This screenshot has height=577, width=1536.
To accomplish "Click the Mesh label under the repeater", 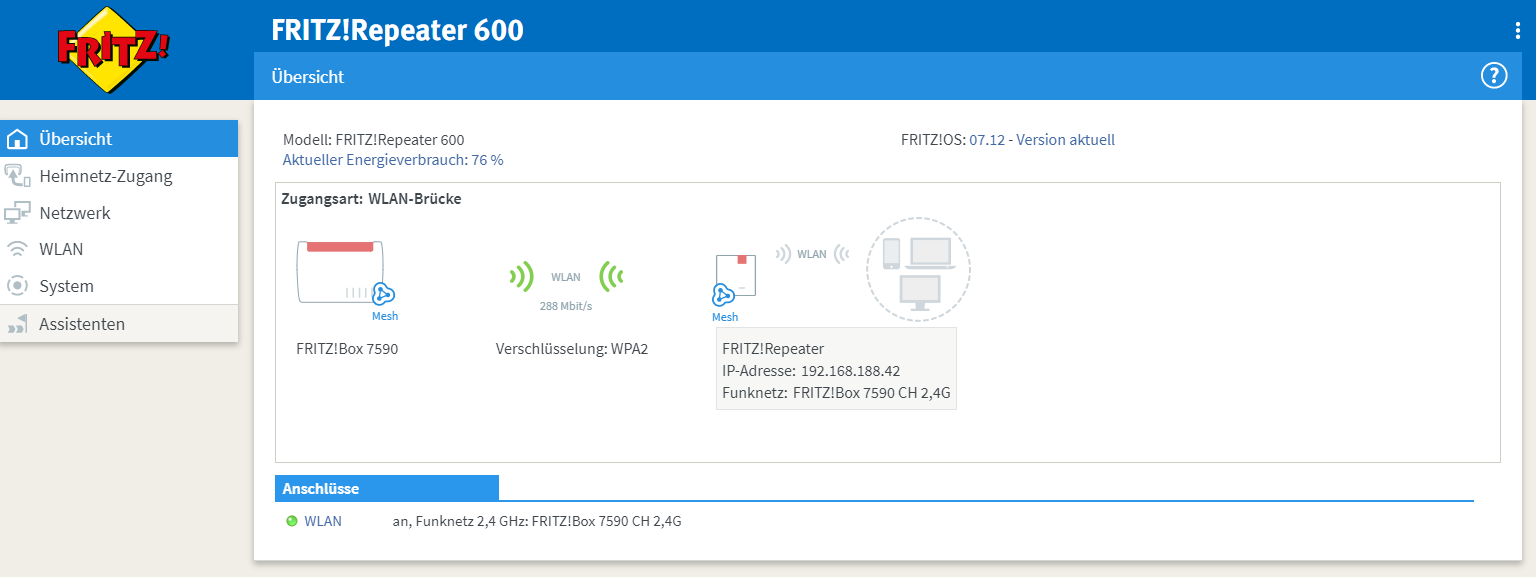I will tap(725, 317).
